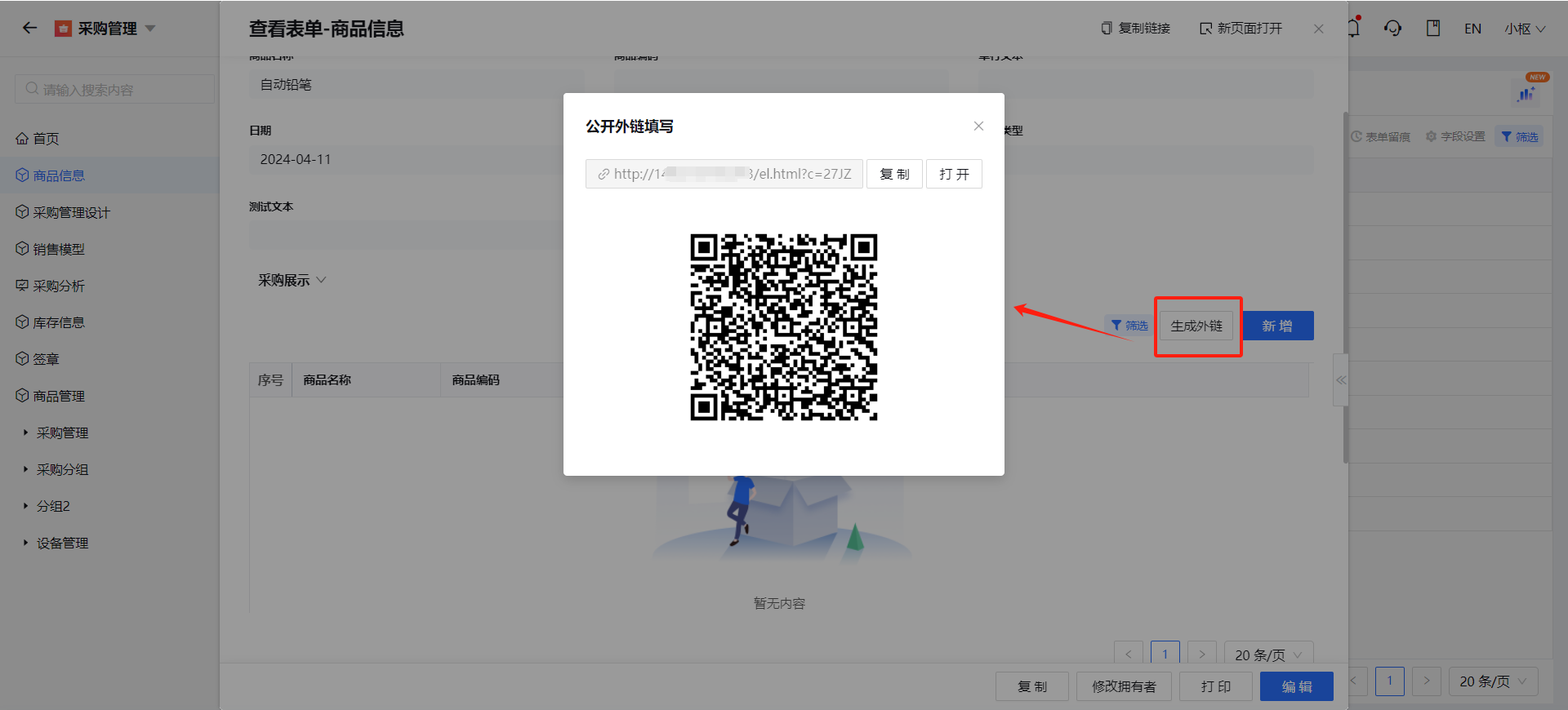Click the 修改拥有者 button

[x=1124, y=686]
